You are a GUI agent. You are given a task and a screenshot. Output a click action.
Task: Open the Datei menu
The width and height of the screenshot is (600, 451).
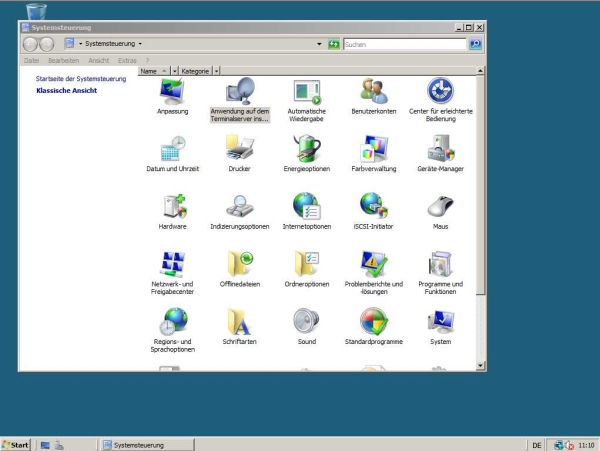point(31,60)
